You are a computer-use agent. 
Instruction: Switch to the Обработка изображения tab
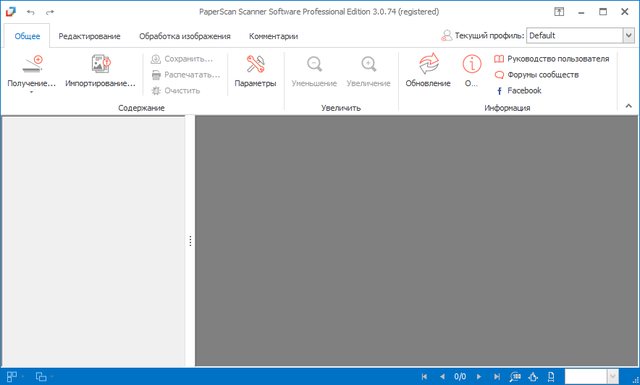tap(184, 36)
